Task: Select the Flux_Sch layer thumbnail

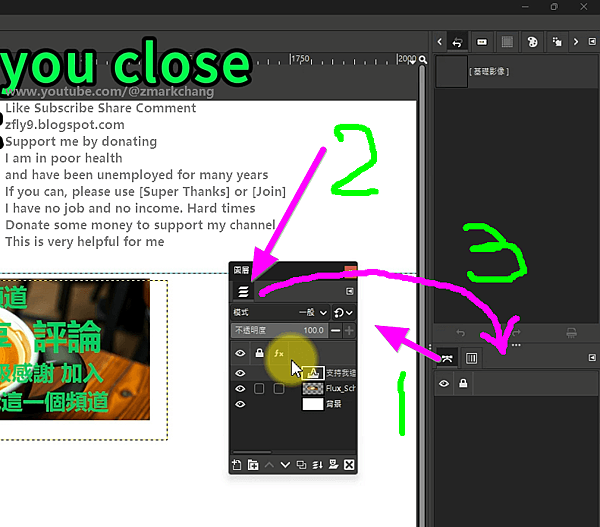Action: pyautogui.click(x=313, y=388)
